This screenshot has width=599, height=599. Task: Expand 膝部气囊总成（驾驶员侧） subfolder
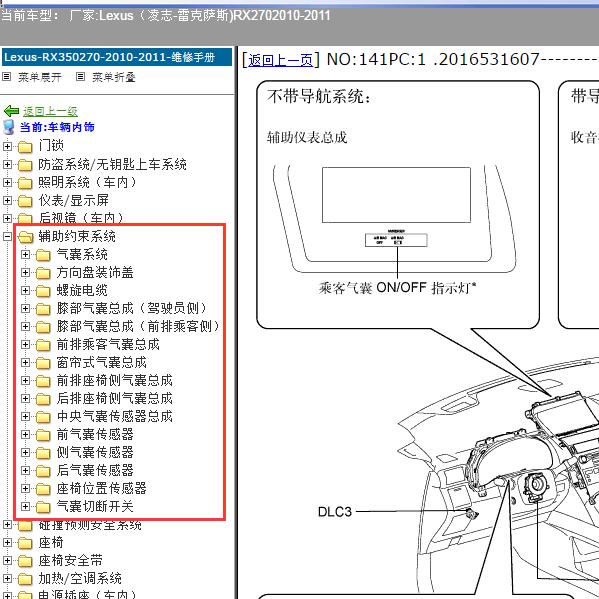tap(25, 308)
